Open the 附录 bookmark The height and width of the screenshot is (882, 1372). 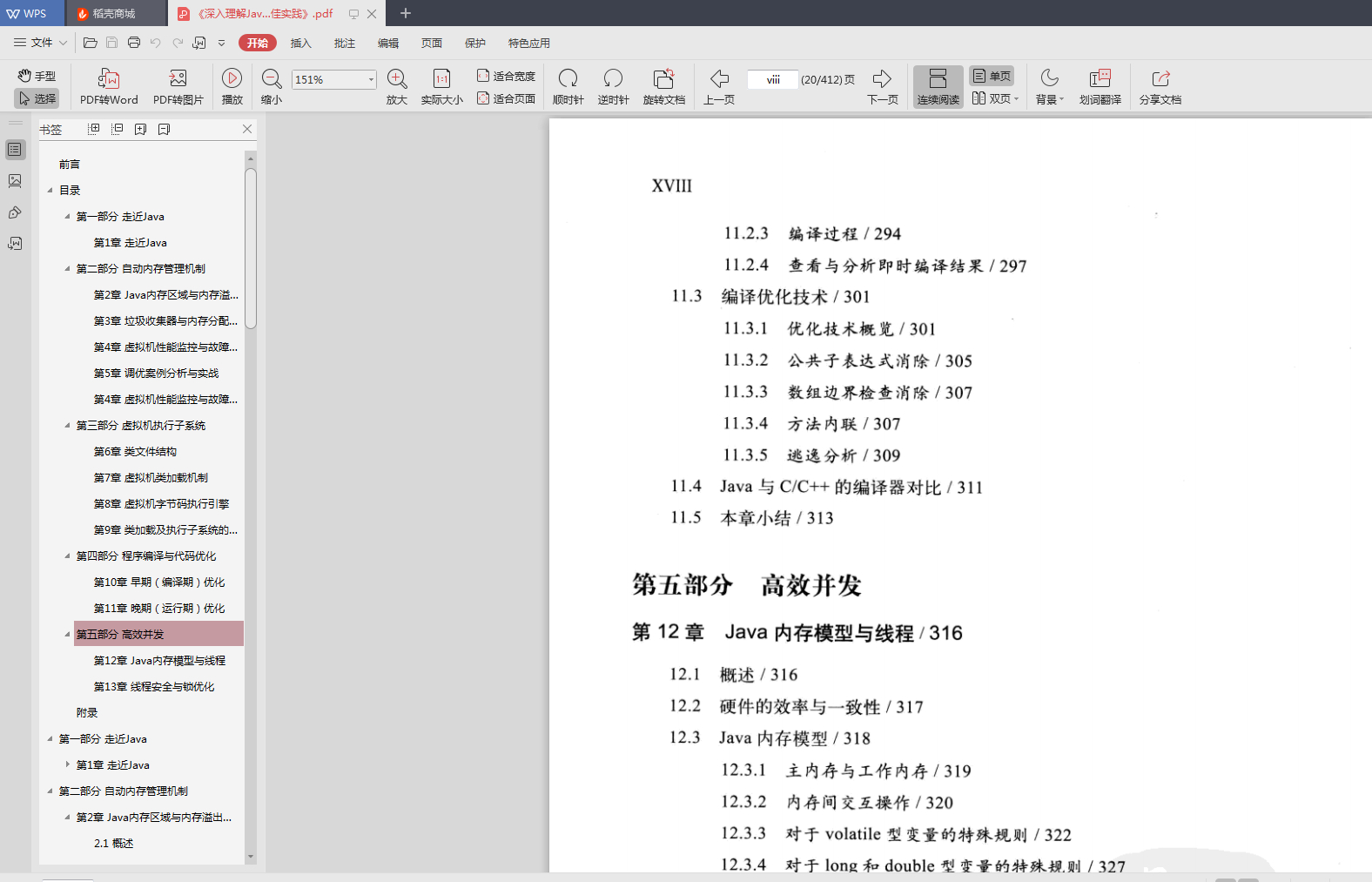point(87,712)
